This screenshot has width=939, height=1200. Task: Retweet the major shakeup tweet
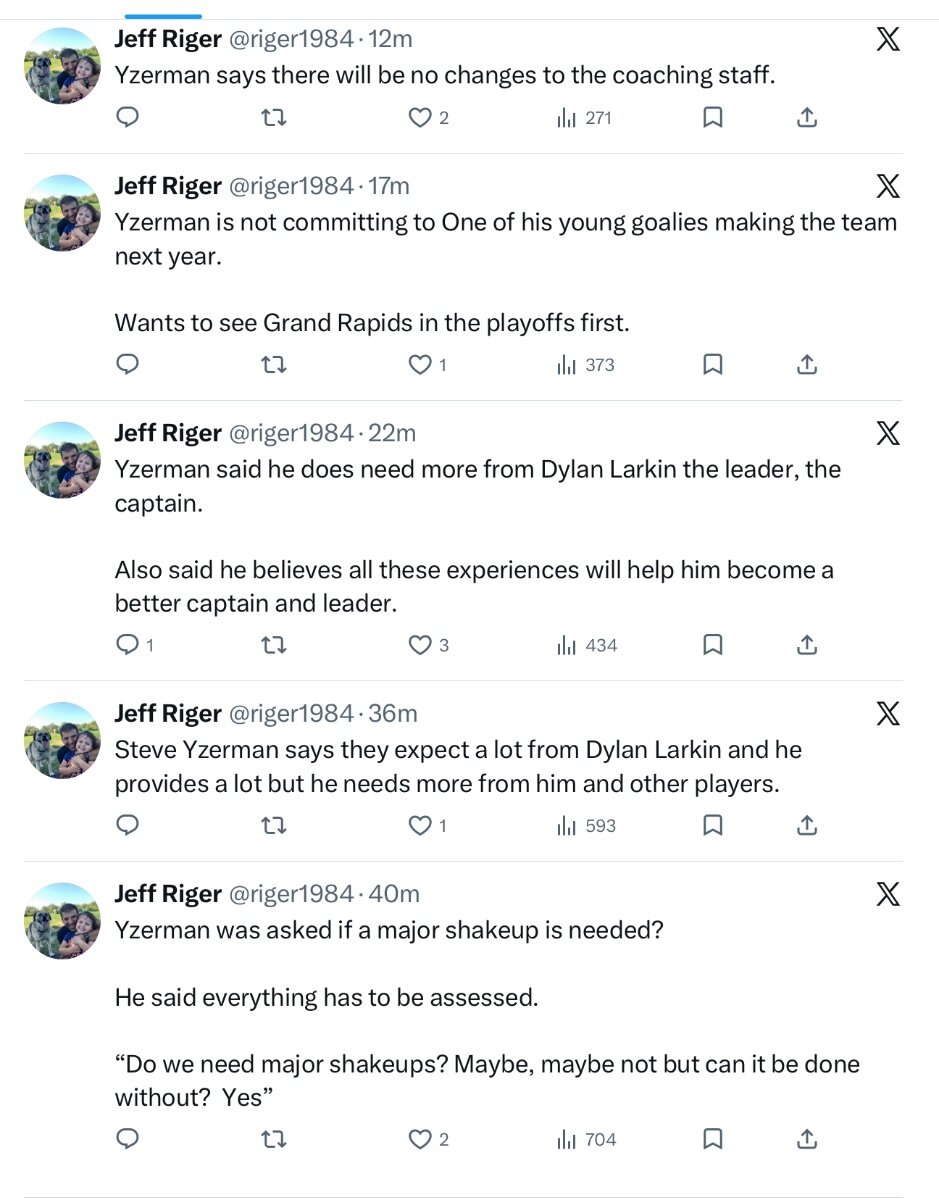(273, 1139)
